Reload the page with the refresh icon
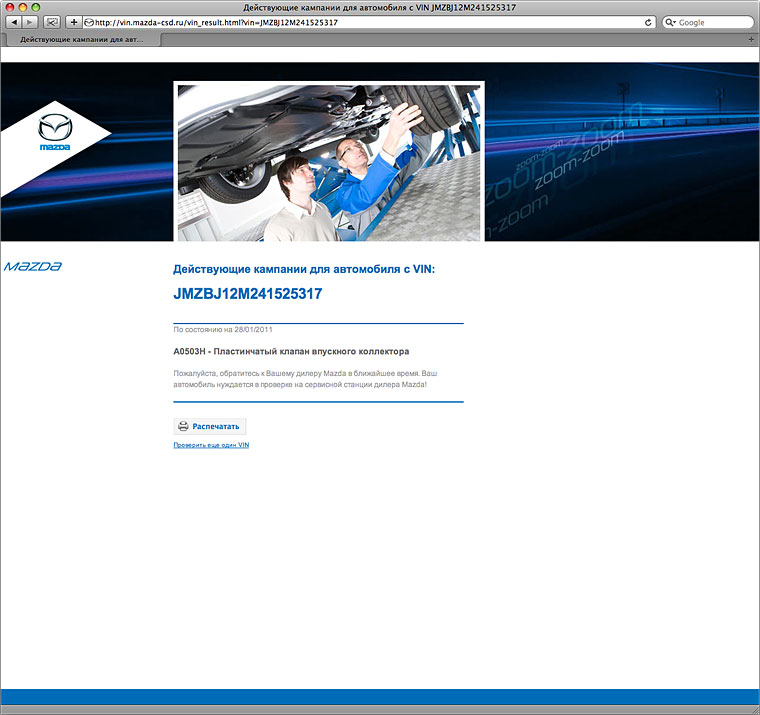This screenshot has width=760, height=715. tap(649, 22)
